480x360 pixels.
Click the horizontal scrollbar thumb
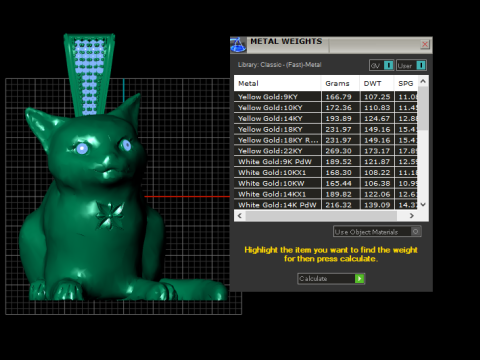click(321, 216)
